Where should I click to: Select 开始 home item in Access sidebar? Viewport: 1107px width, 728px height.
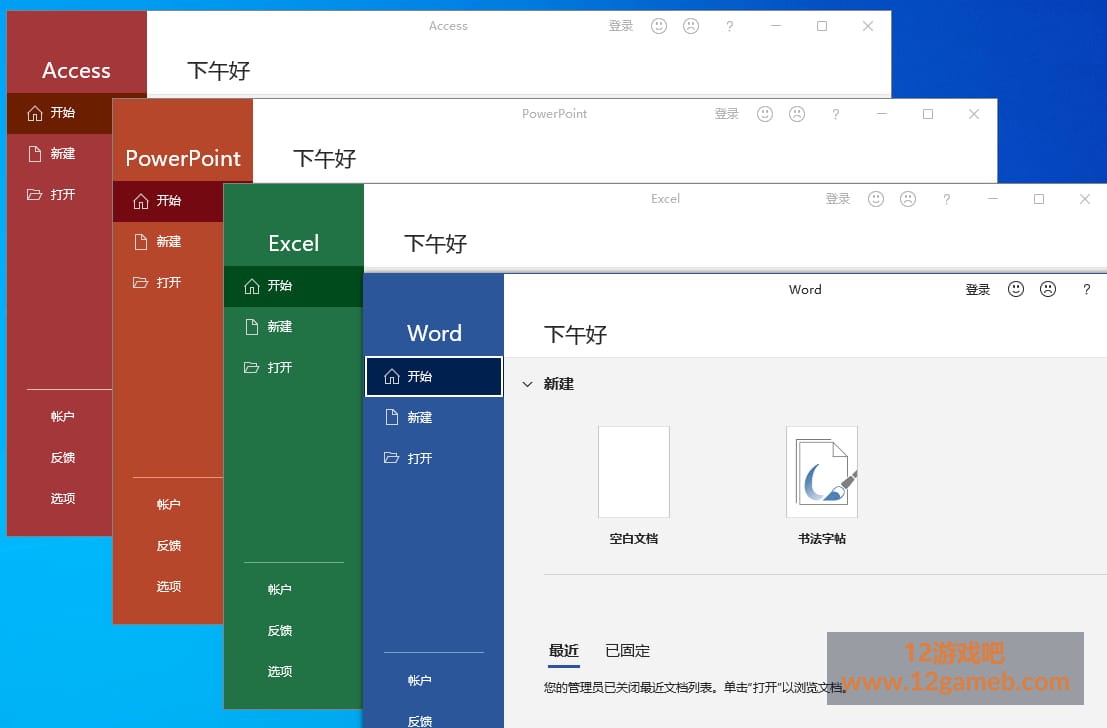(60, 113)
